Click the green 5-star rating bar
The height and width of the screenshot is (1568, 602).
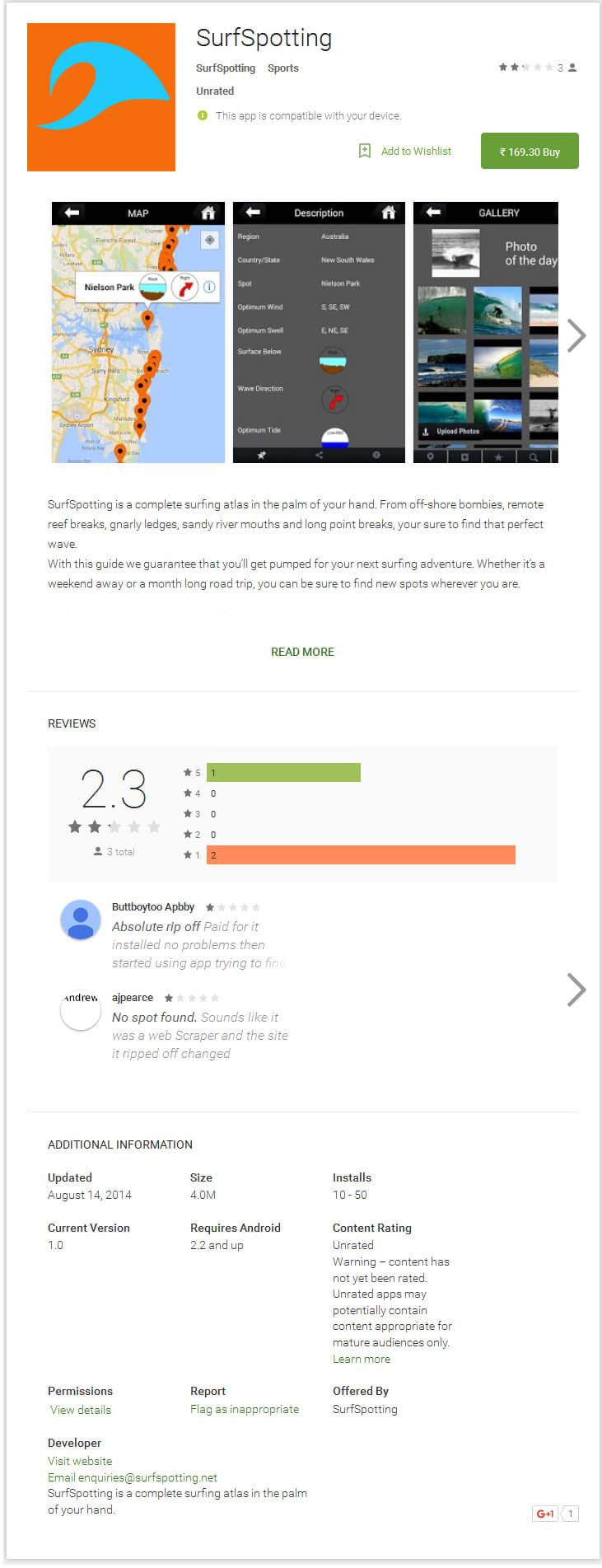[283, 772]
